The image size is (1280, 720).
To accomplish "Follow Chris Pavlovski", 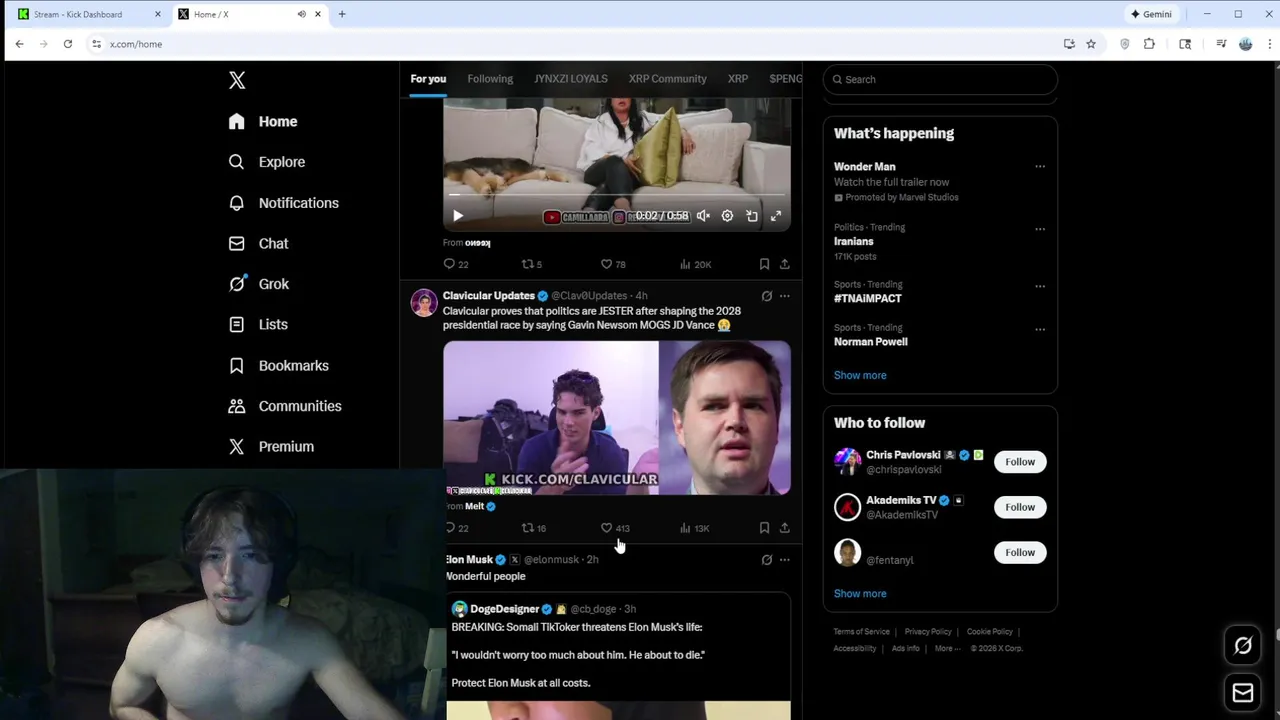I will [1020, 462].
